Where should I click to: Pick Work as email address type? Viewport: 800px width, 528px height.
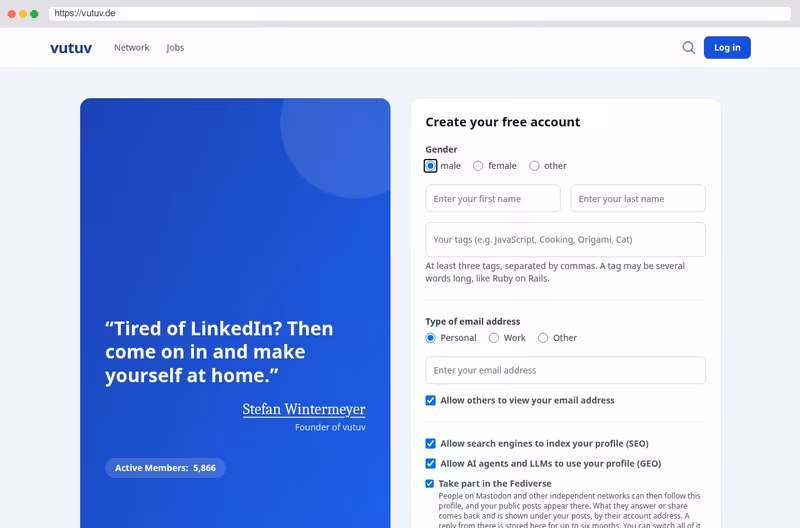point(494,338)
